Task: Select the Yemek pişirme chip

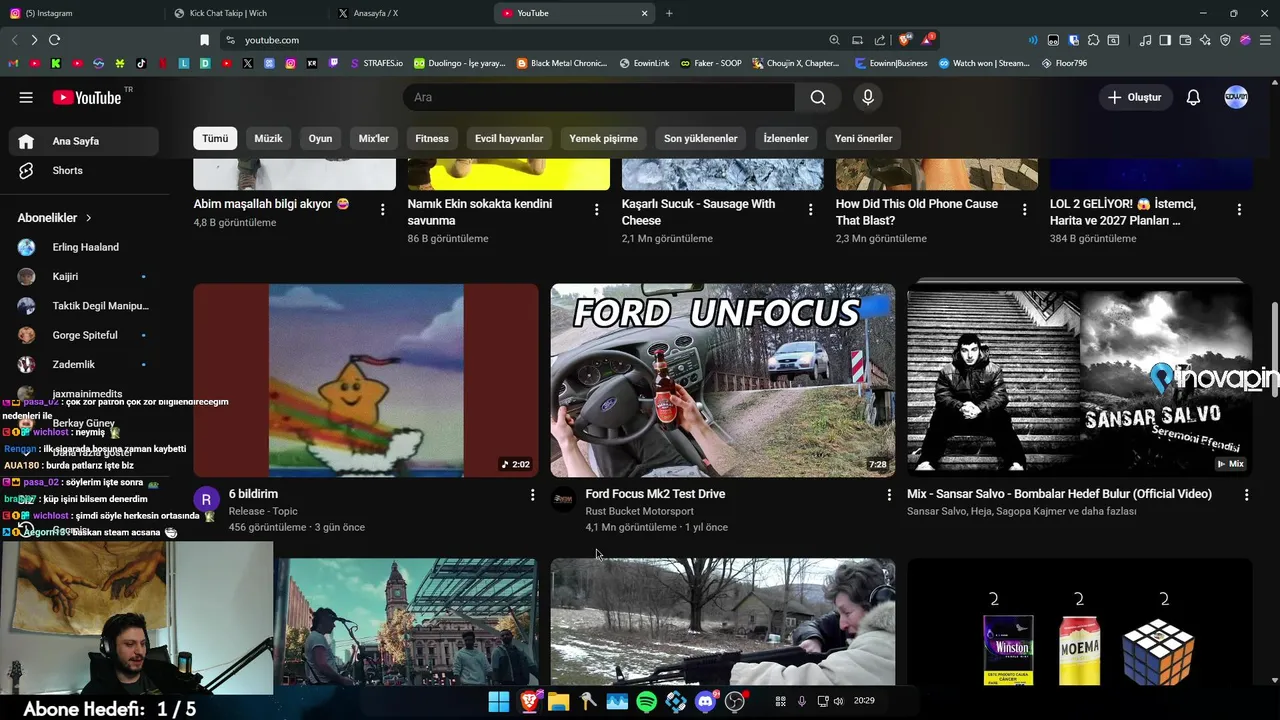Action: point(603,138)
